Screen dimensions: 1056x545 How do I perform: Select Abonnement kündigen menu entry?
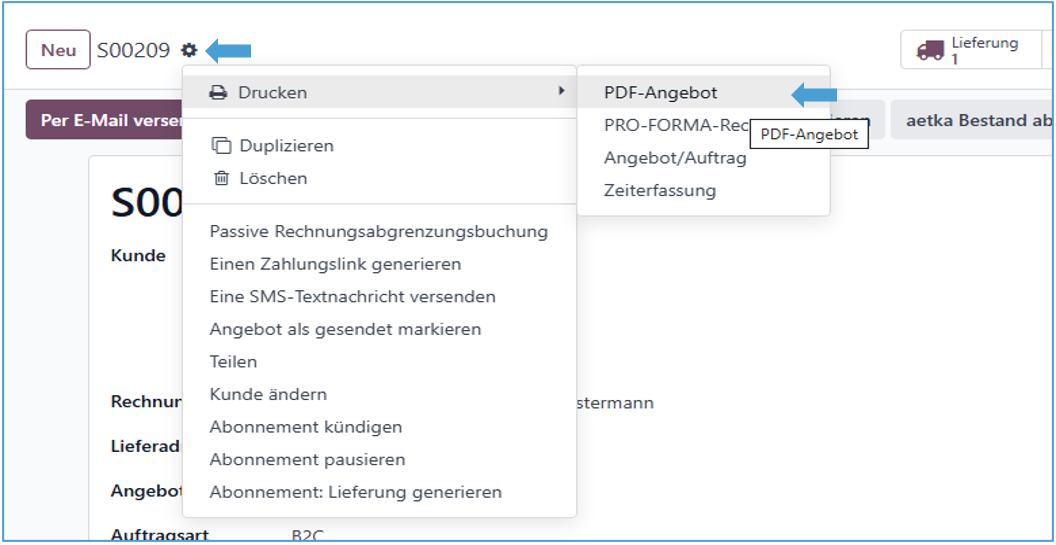pos(305,427)
